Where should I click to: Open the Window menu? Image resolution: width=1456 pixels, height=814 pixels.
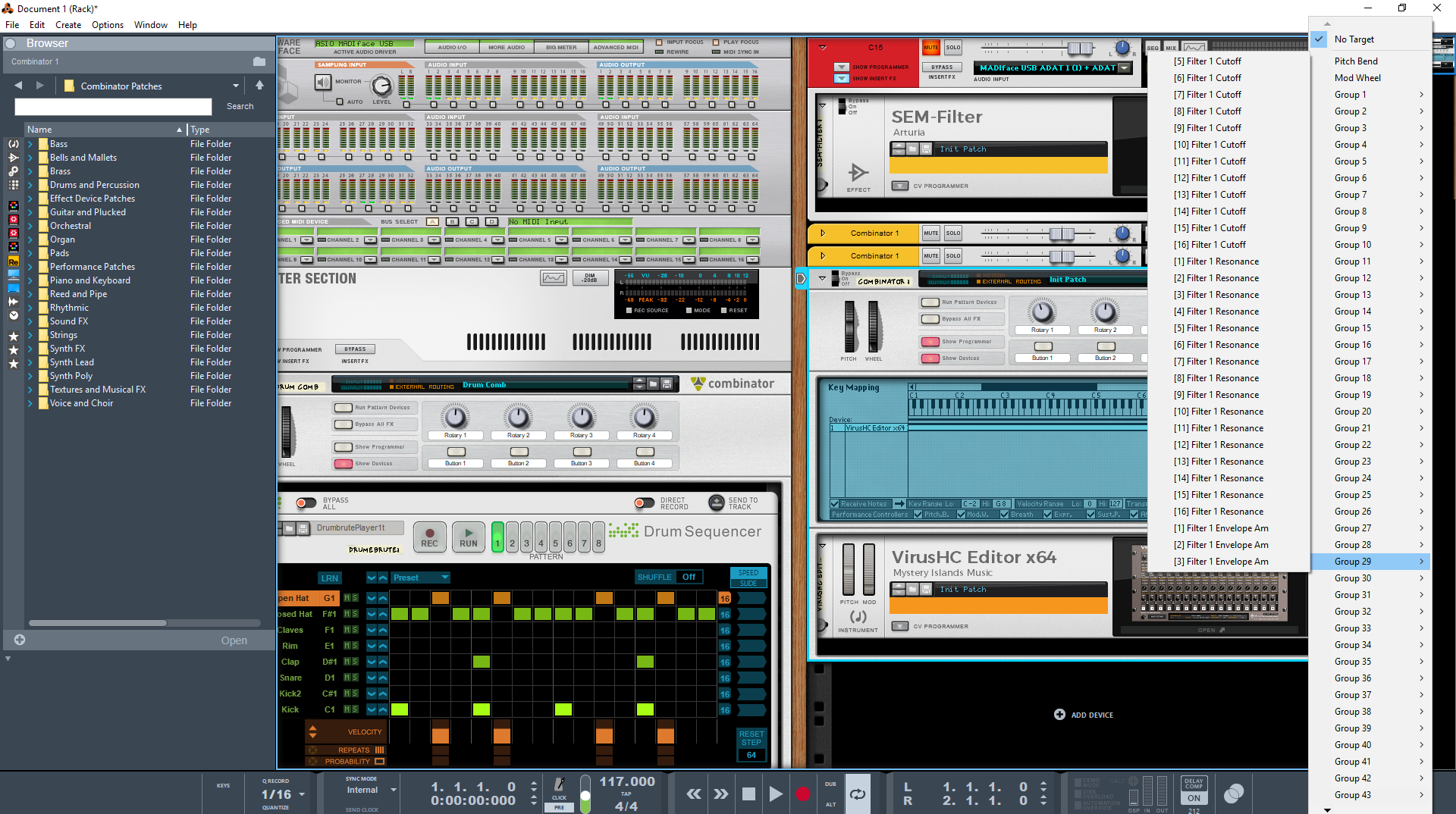point(151,24)
